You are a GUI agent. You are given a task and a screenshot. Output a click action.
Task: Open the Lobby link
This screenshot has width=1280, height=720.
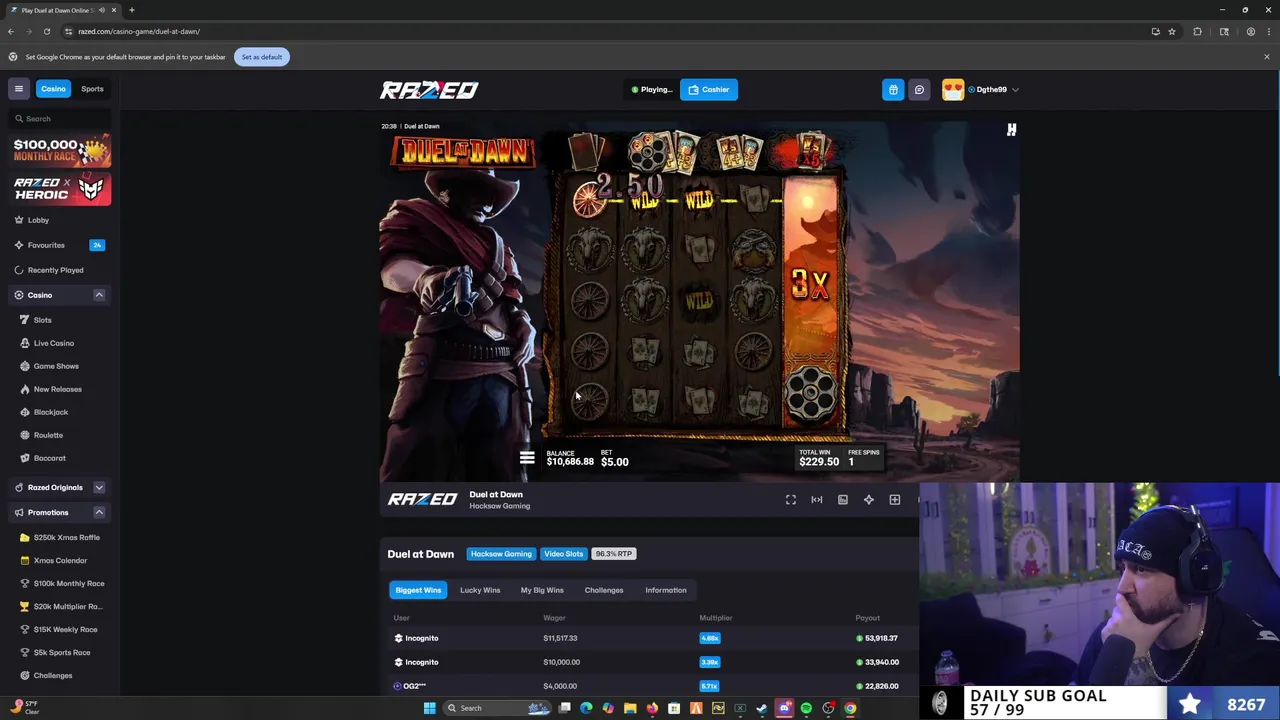pyautogui.click(x=38, y=220)
